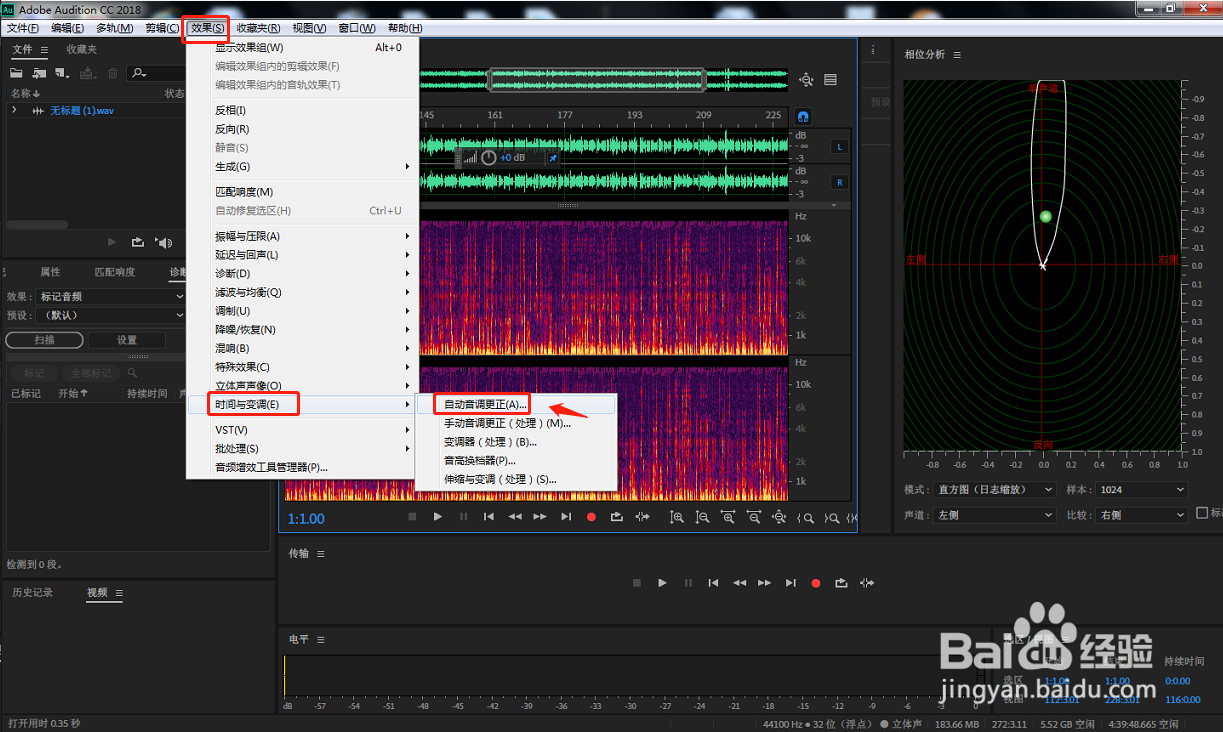Open the 预设 (默认) dropdown

[x=110, y=315]
